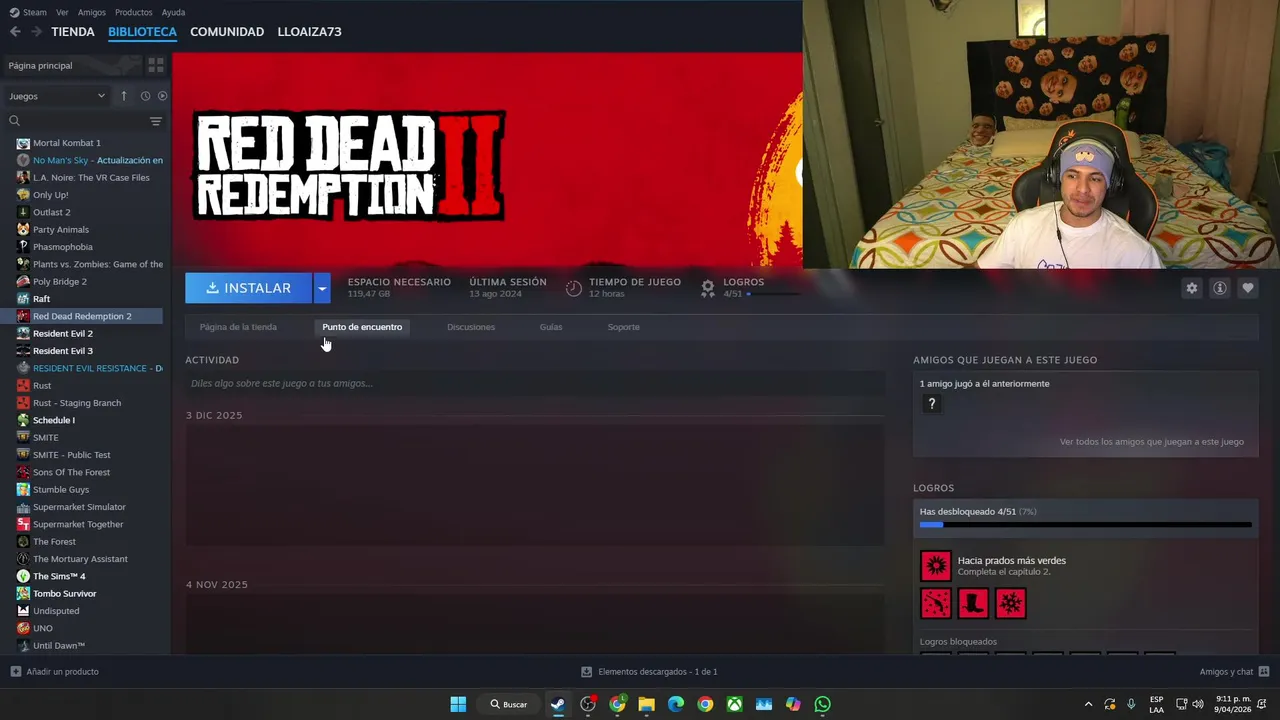Select the Punto de encuentro tab

pos(362,327)
